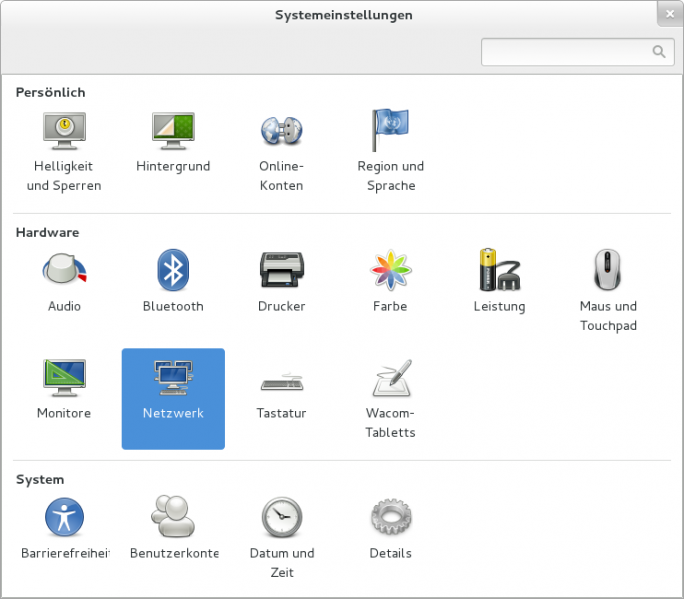This screenshot has width=684, height=599.
Task: Open Maus und Touchpad settings
Action: [x=608, y=290]
